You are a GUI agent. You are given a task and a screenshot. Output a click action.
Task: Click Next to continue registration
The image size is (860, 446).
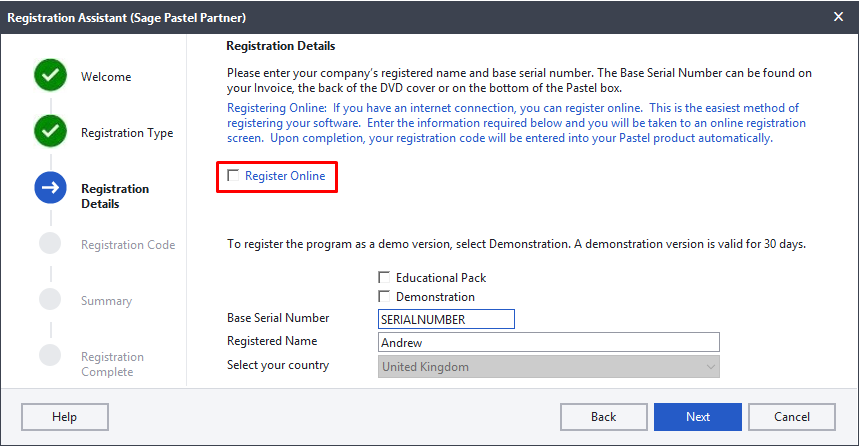pyautogui.click(x=698, y=417)
